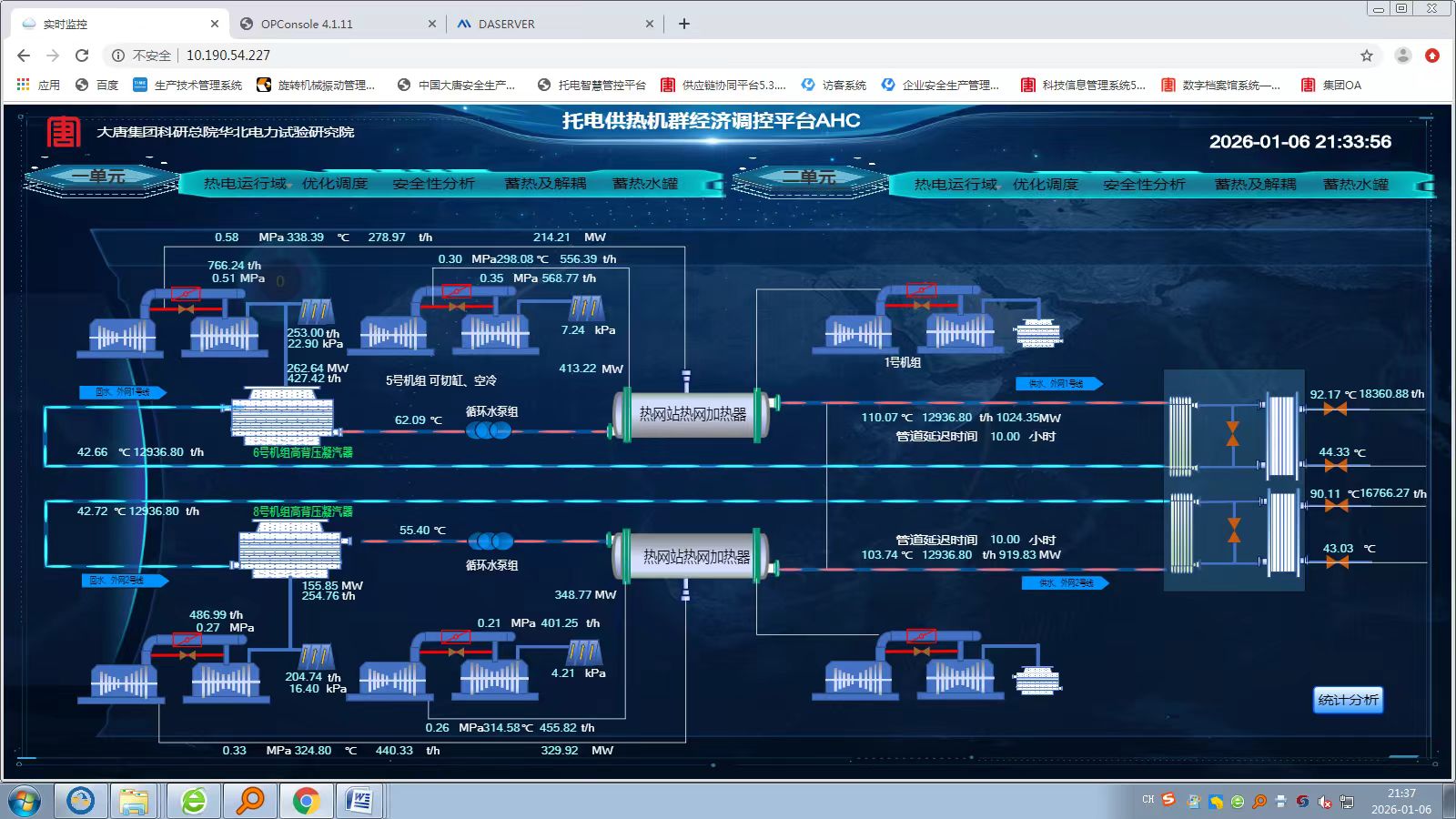Switch to the OPConsole 4.1.11 browser tab
The image size is (1456, 819).
point(307,25)
